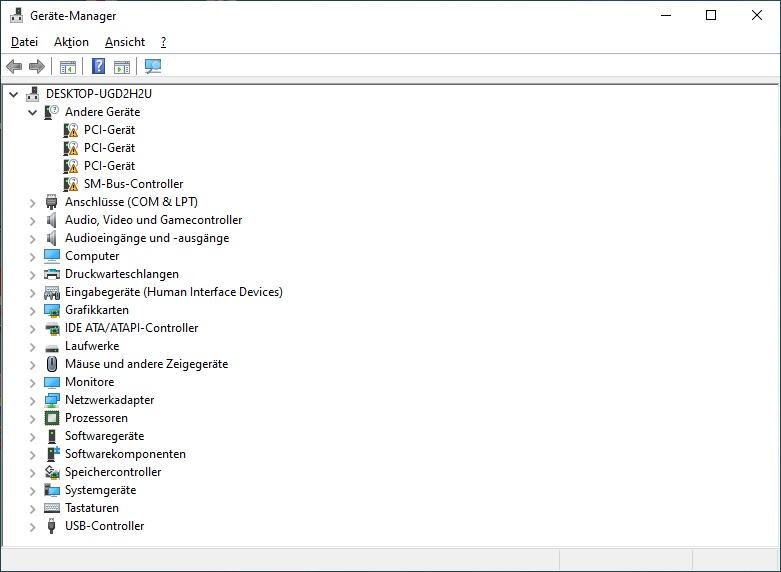781x572 pixels.
Task: Select the Mäuse und andere Zeigegeräte label
Action: pyautogui.click(x=146, y=364)
